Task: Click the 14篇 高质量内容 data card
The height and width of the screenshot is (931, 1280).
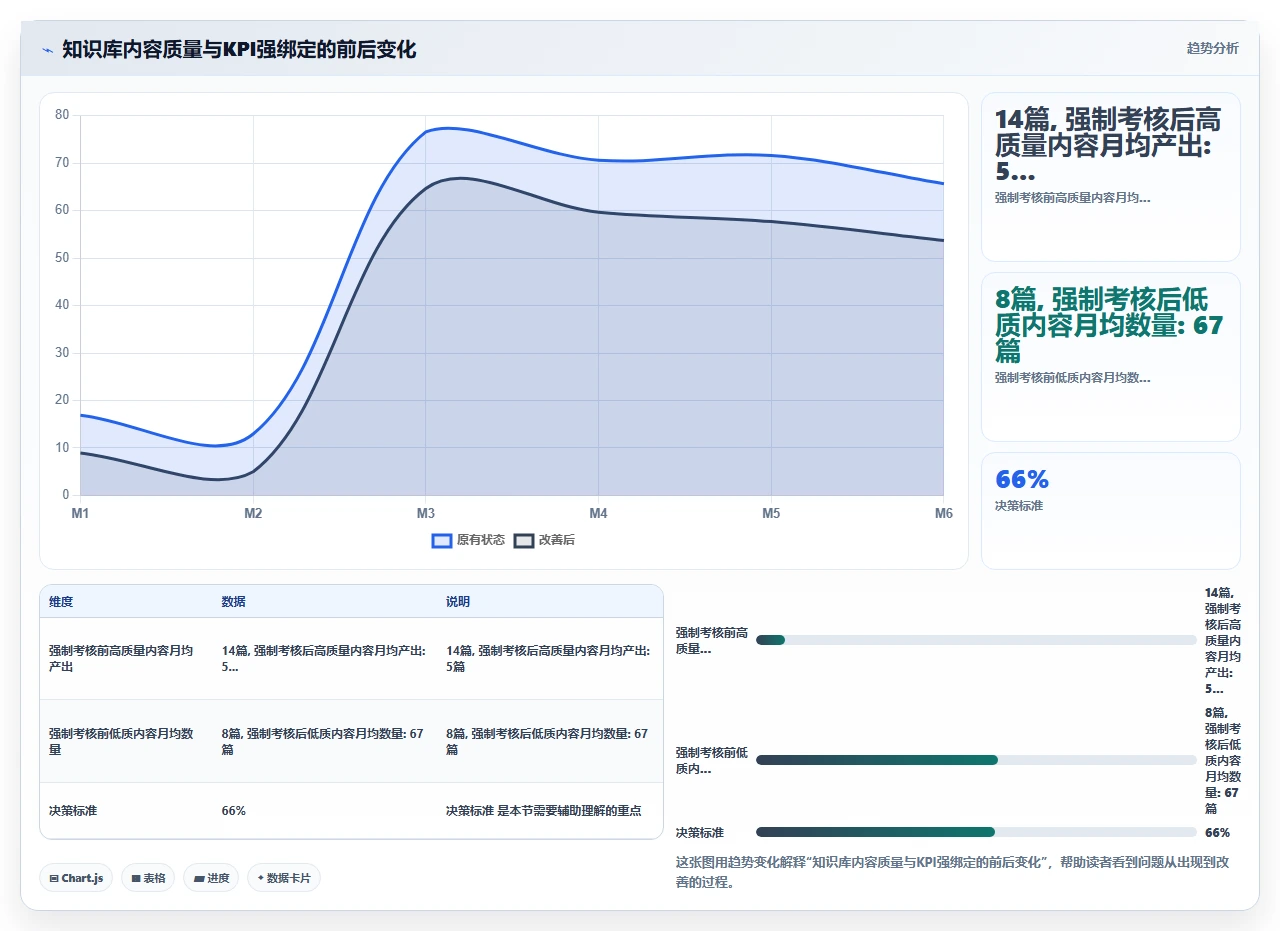Action: coord(1111,177)
